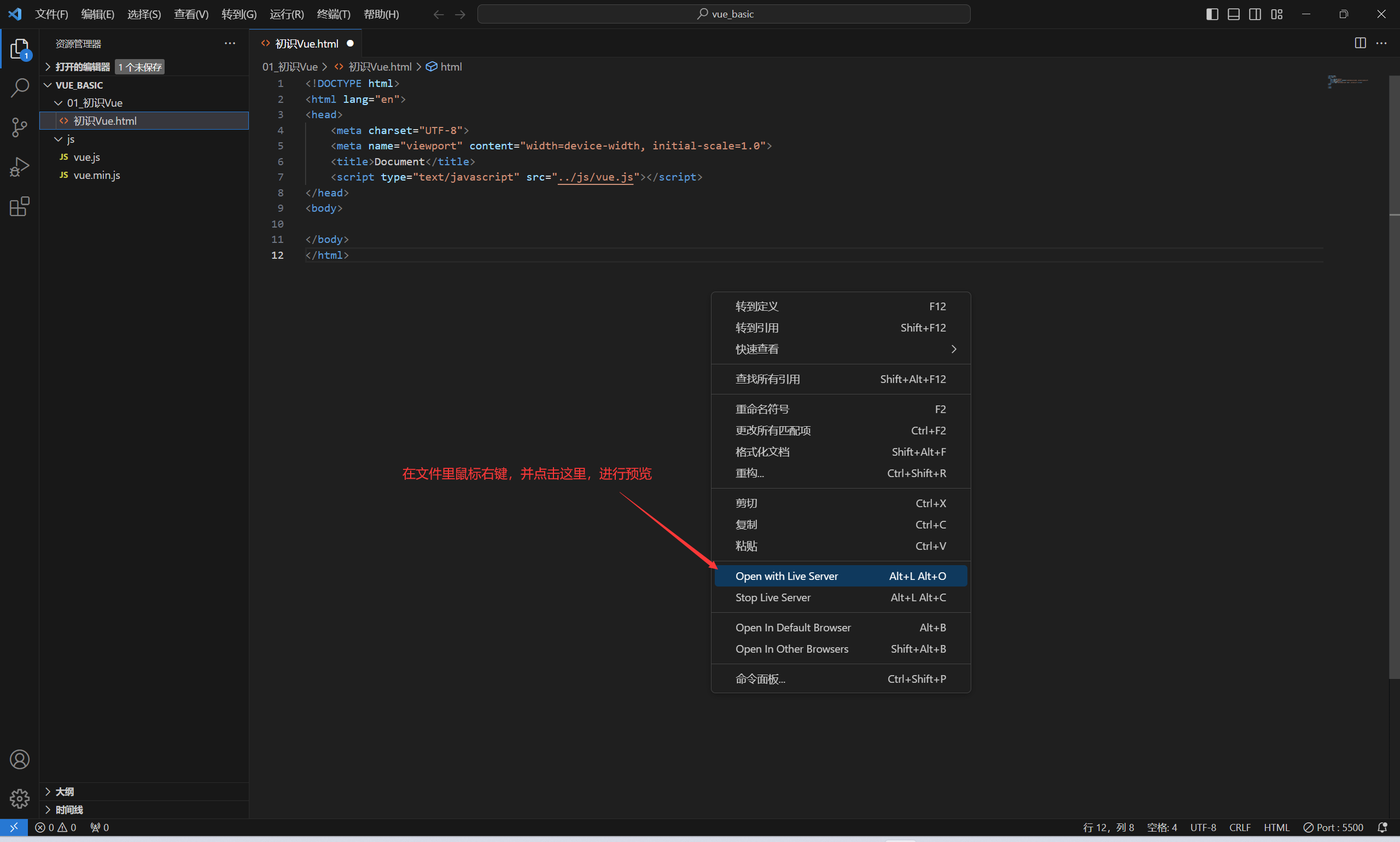Image resolution: width=1400 pixels, height=842 pixels.
Task: Select 初识Vue.html in the file tree
Action: point(143,121)
